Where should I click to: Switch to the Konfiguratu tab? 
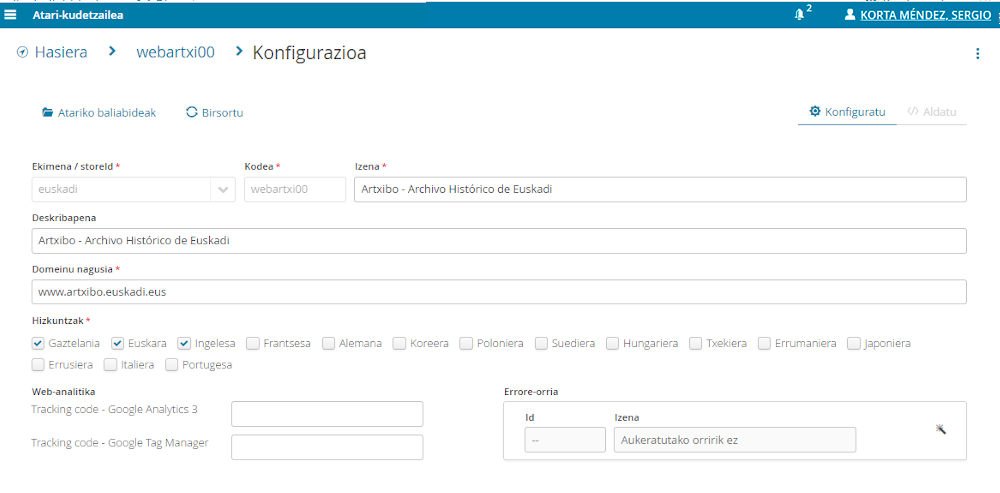(x=847, y=112)
